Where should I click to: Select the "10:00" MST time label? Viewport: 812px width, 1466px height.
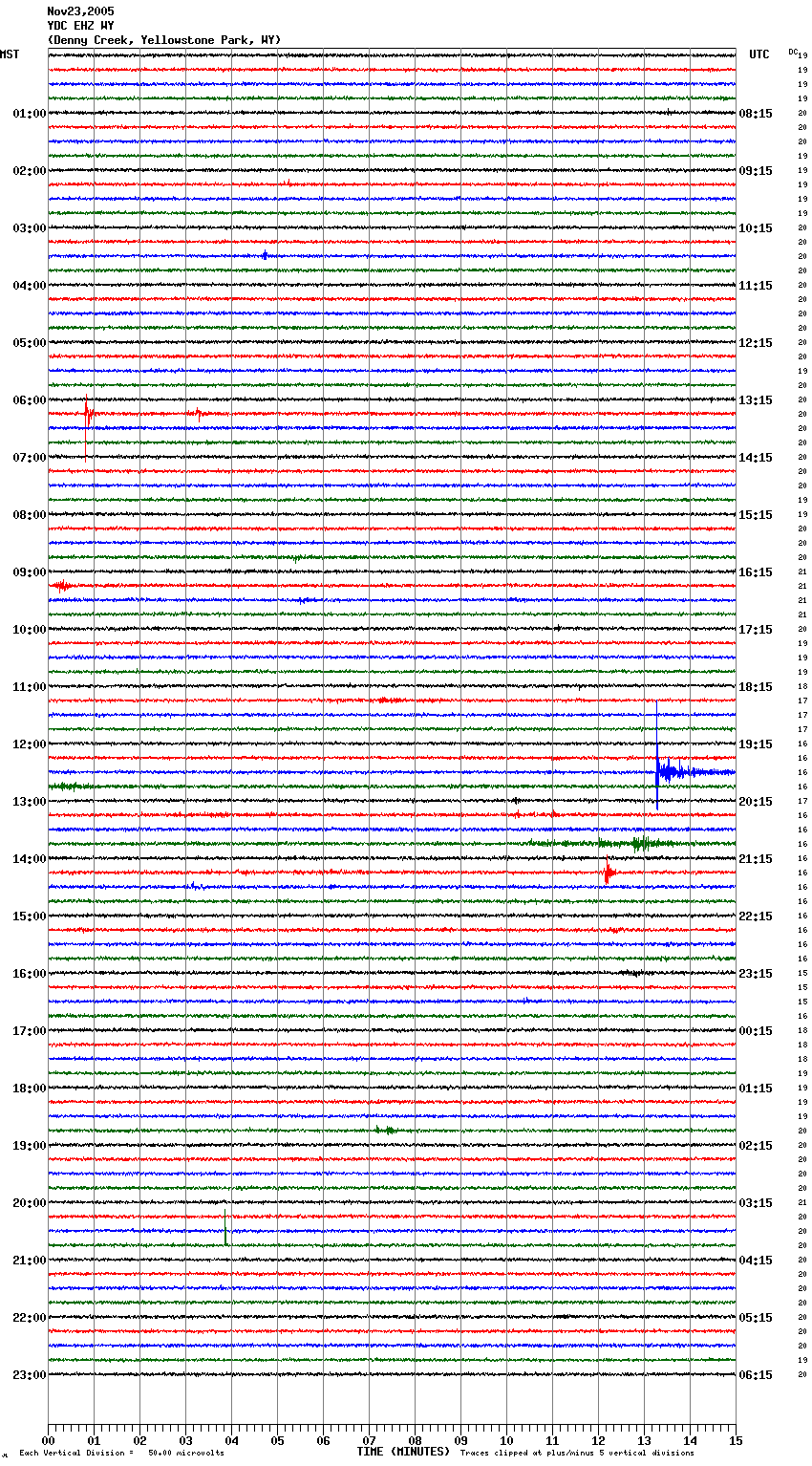30,630
